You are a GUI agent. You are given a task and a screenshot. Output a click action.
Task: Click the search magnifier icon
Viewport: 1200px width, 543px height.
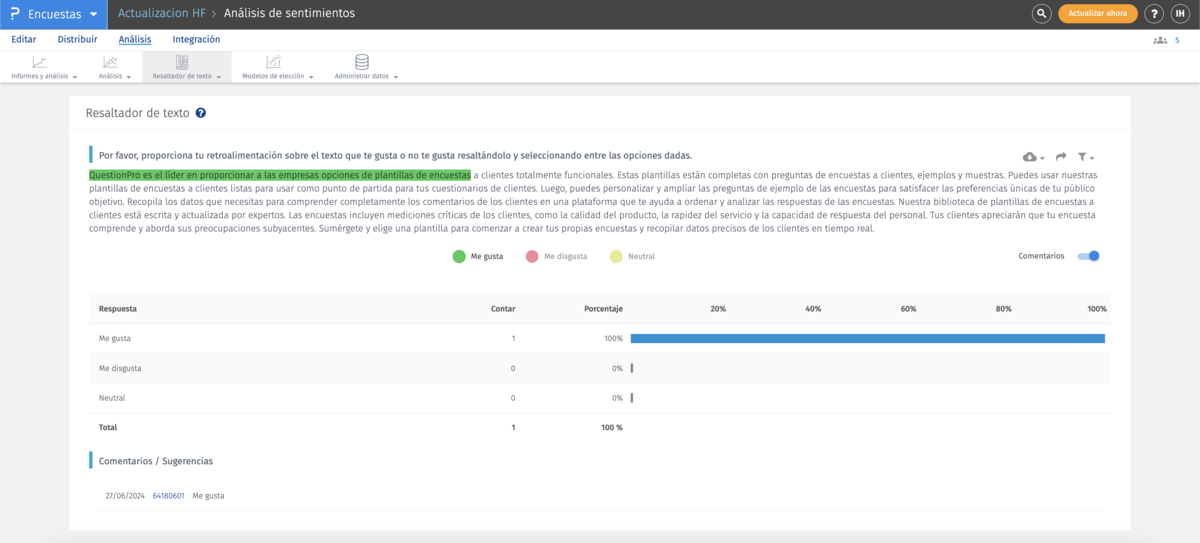[x=1041, y=14]
